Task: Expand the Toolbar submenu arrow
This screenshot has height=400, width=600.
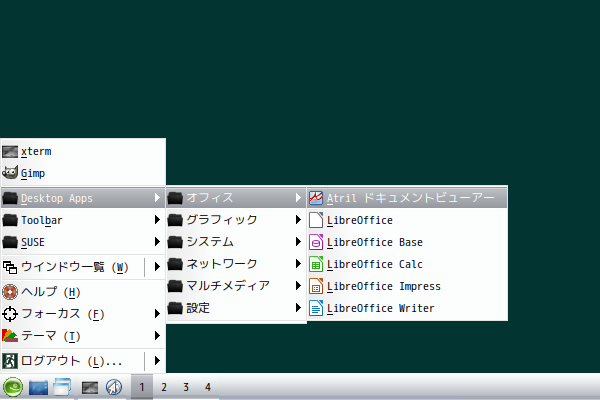Action: 157,220
